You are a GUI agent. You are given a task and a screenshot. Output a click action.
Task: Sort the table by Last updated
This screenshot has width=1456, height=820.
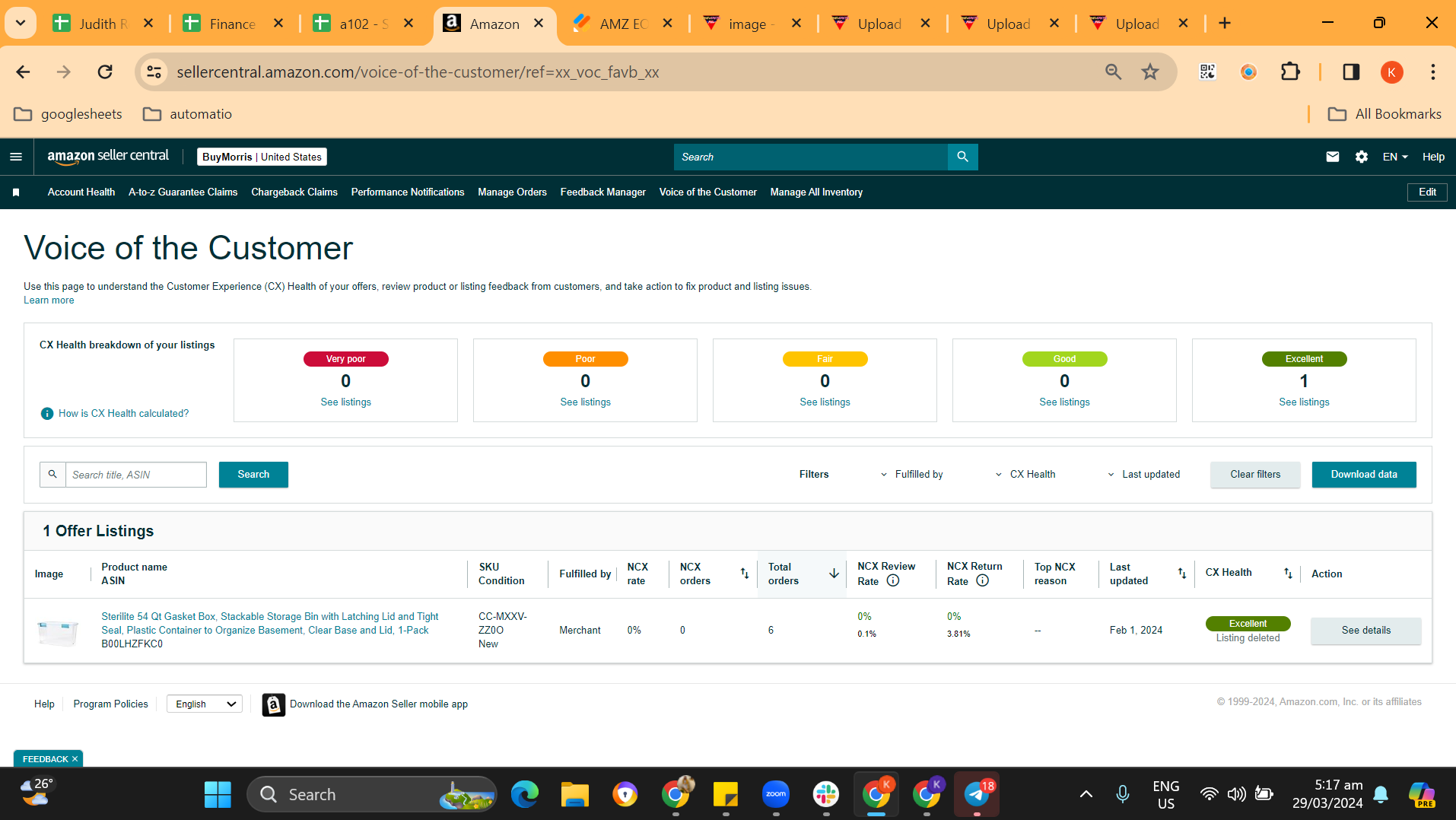[x=1182, y=574]
